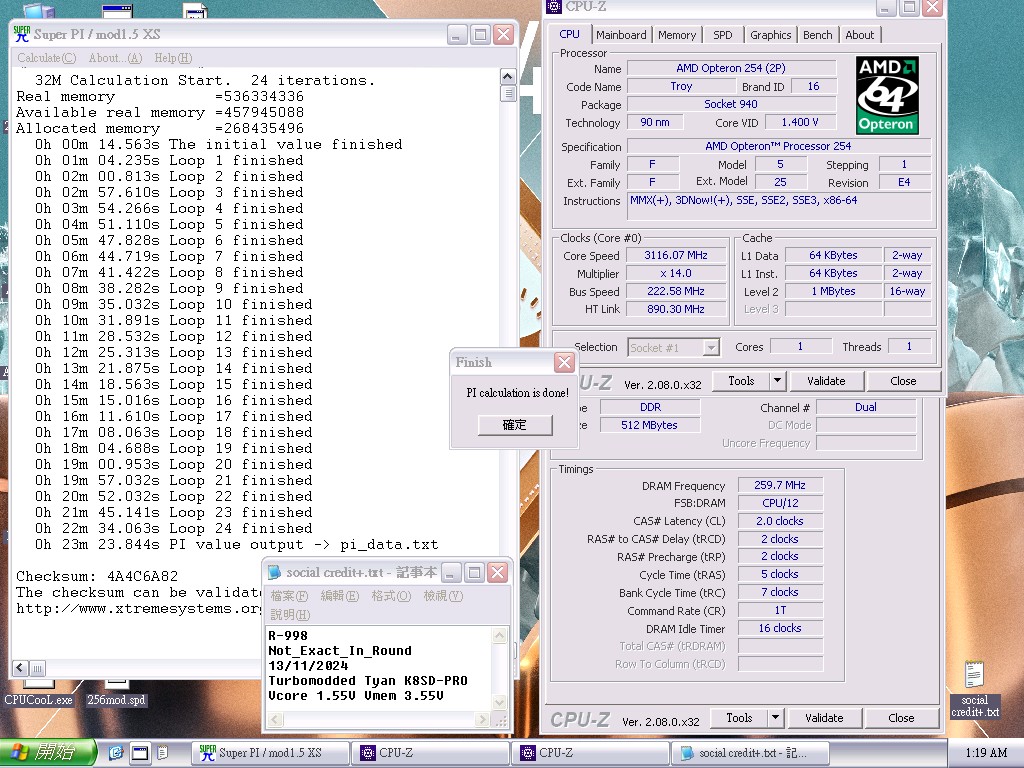Click the AMD 64 Opteron logo
Viewport: 1024px width, 768px height.
pos(887,95)
